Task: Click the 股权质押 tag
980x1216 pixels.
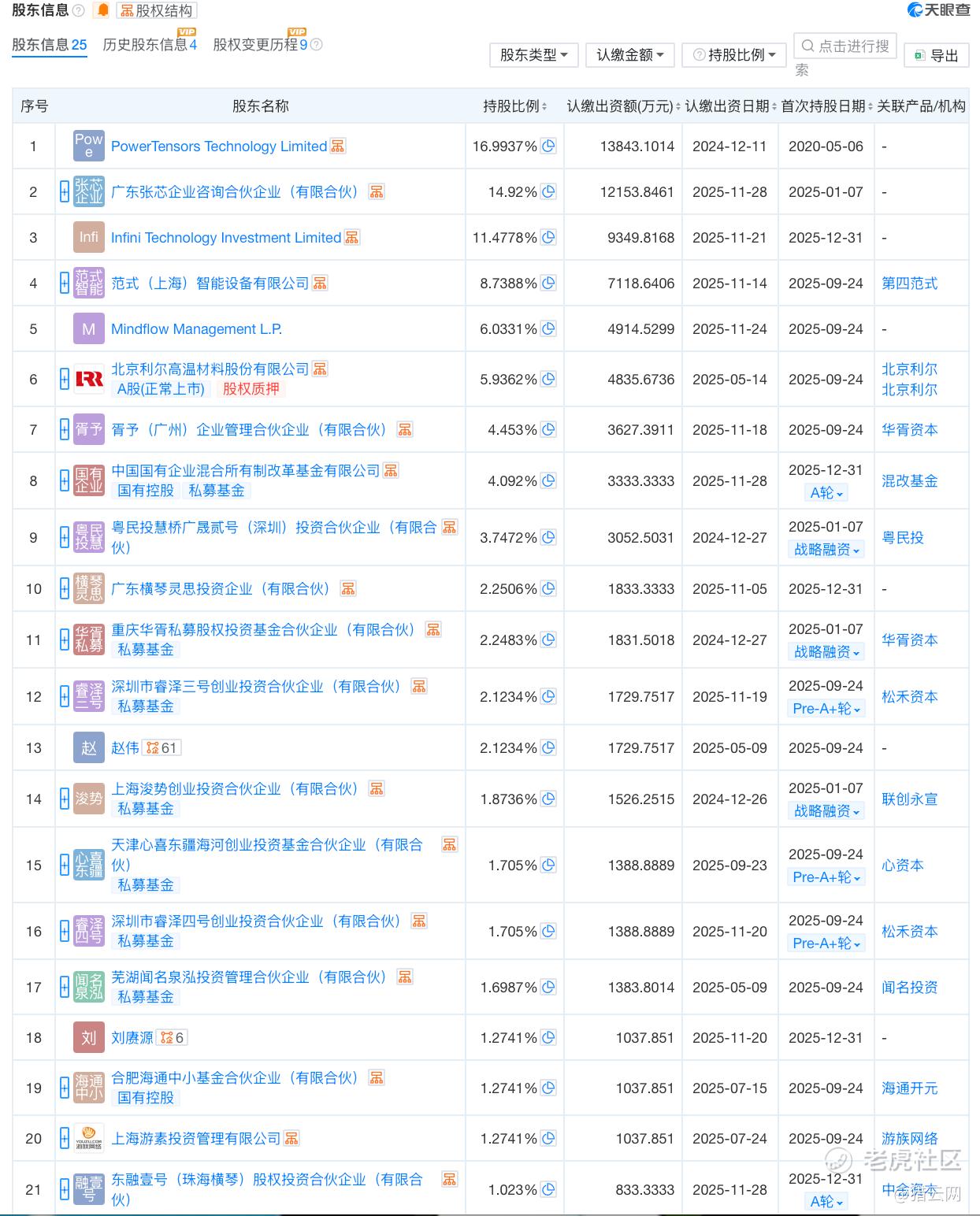Action: [x=251, y=389]
